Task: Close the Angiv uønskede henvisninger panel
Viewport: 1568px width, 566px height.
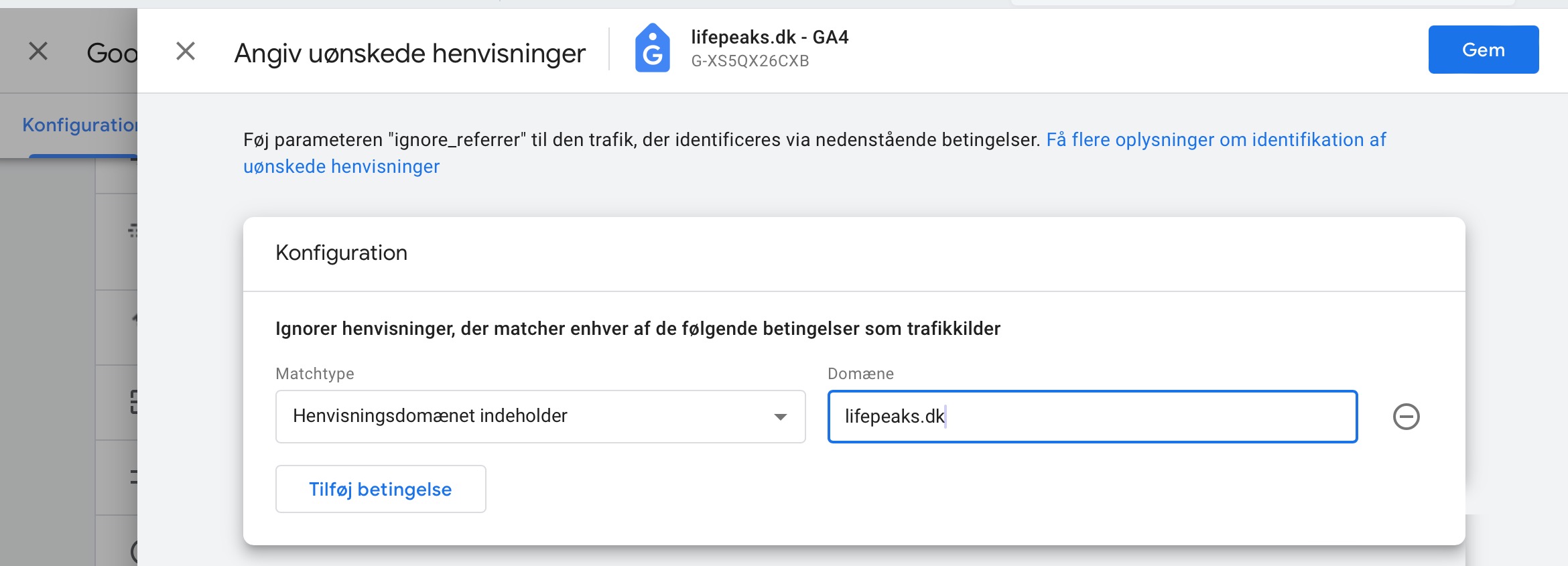Action: point(186,51)
